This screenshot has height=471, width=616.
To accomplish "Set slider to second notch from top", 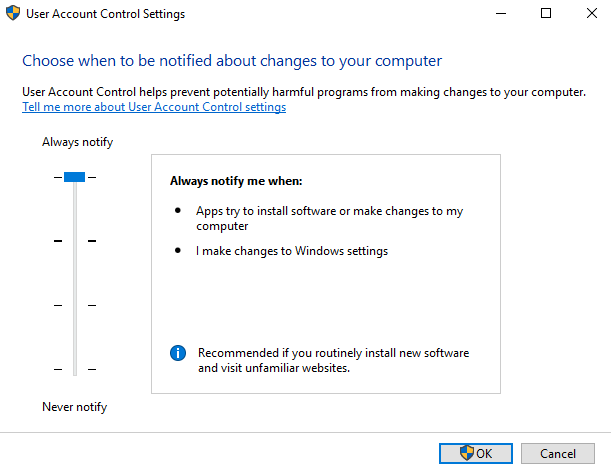I will point(74,241).
